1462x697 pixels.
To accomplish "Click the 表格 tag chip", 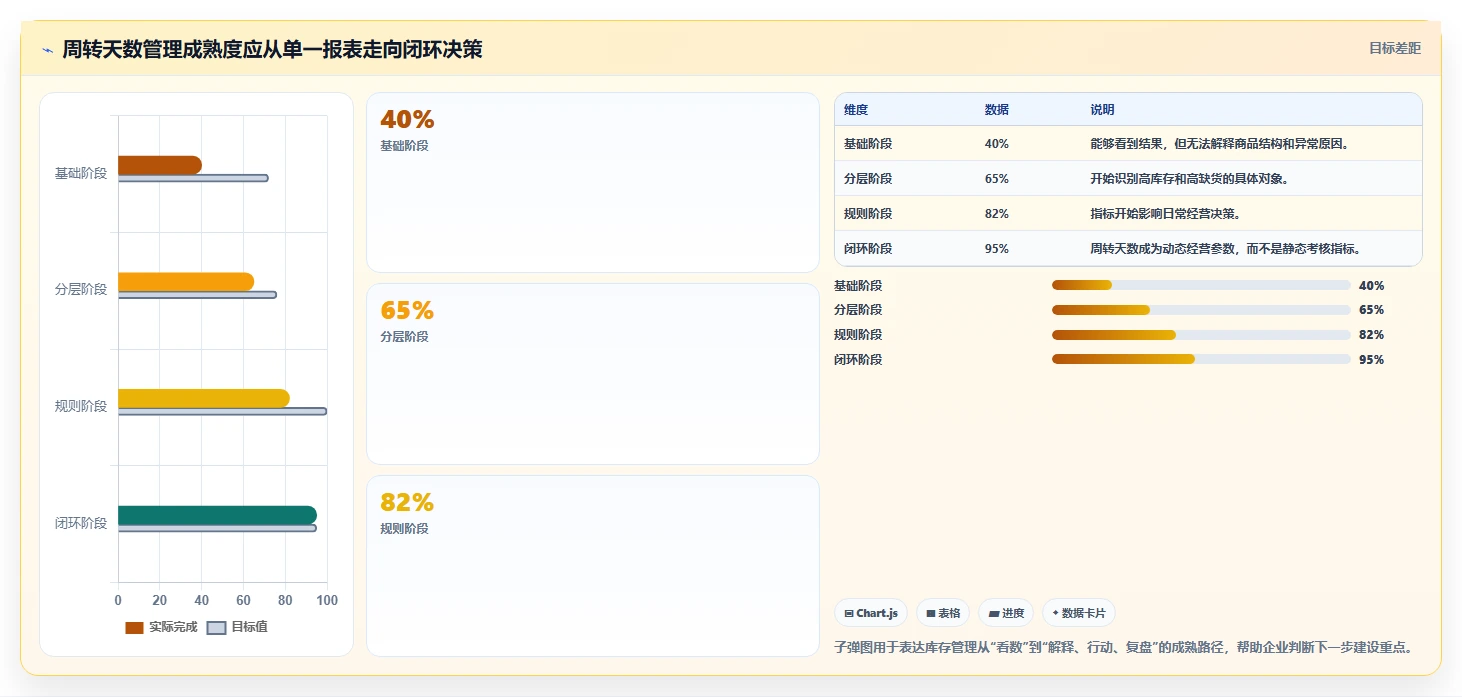I will pos(943,613).
